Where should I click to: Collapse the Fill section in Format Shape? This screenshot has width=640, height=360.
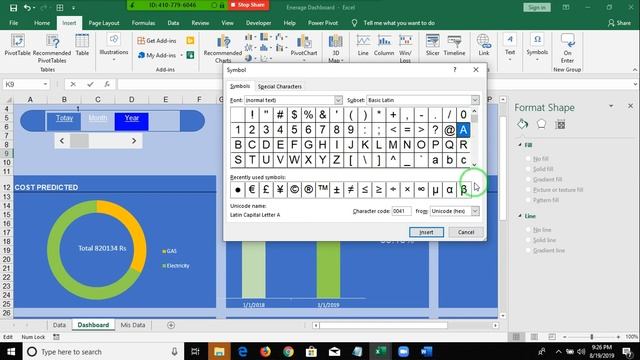[520, 145]
